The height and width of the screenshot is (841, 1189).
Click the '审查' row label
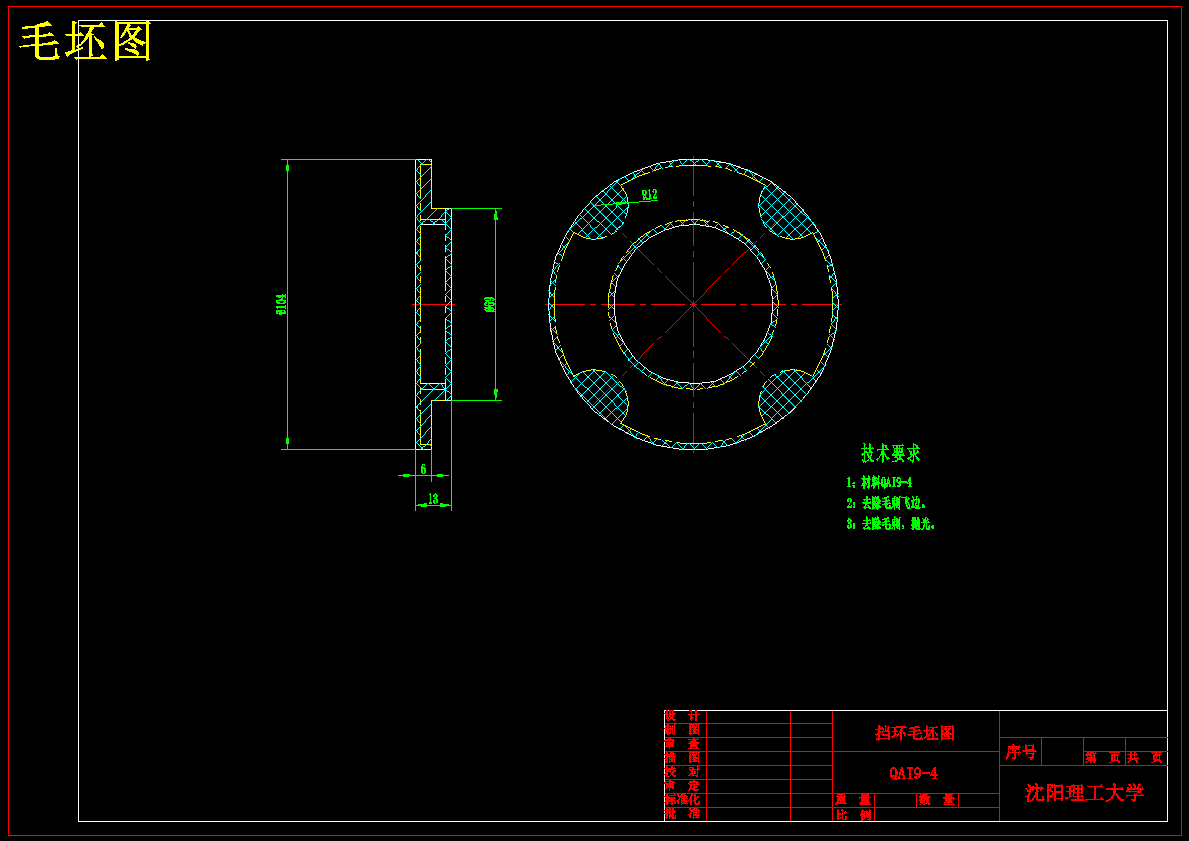click(x=683, y=744)
